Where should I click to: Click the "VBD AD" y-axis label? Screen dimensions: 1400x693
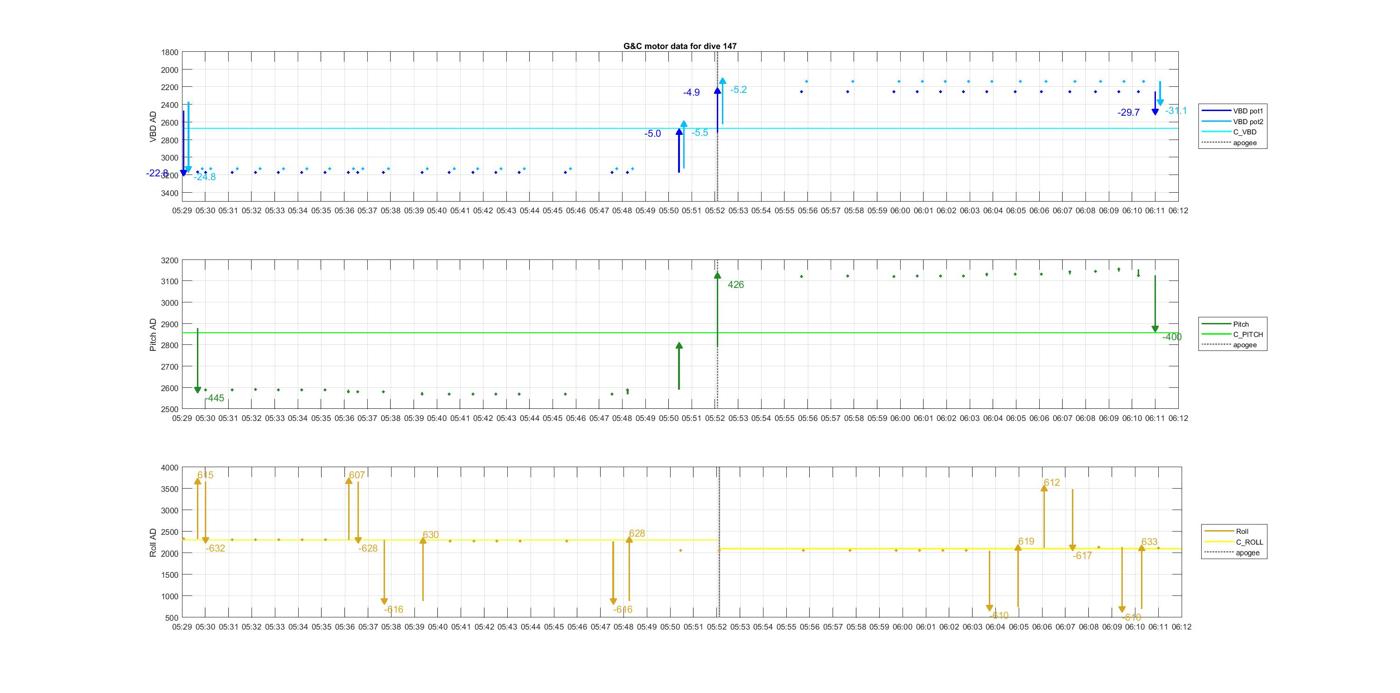154,126
